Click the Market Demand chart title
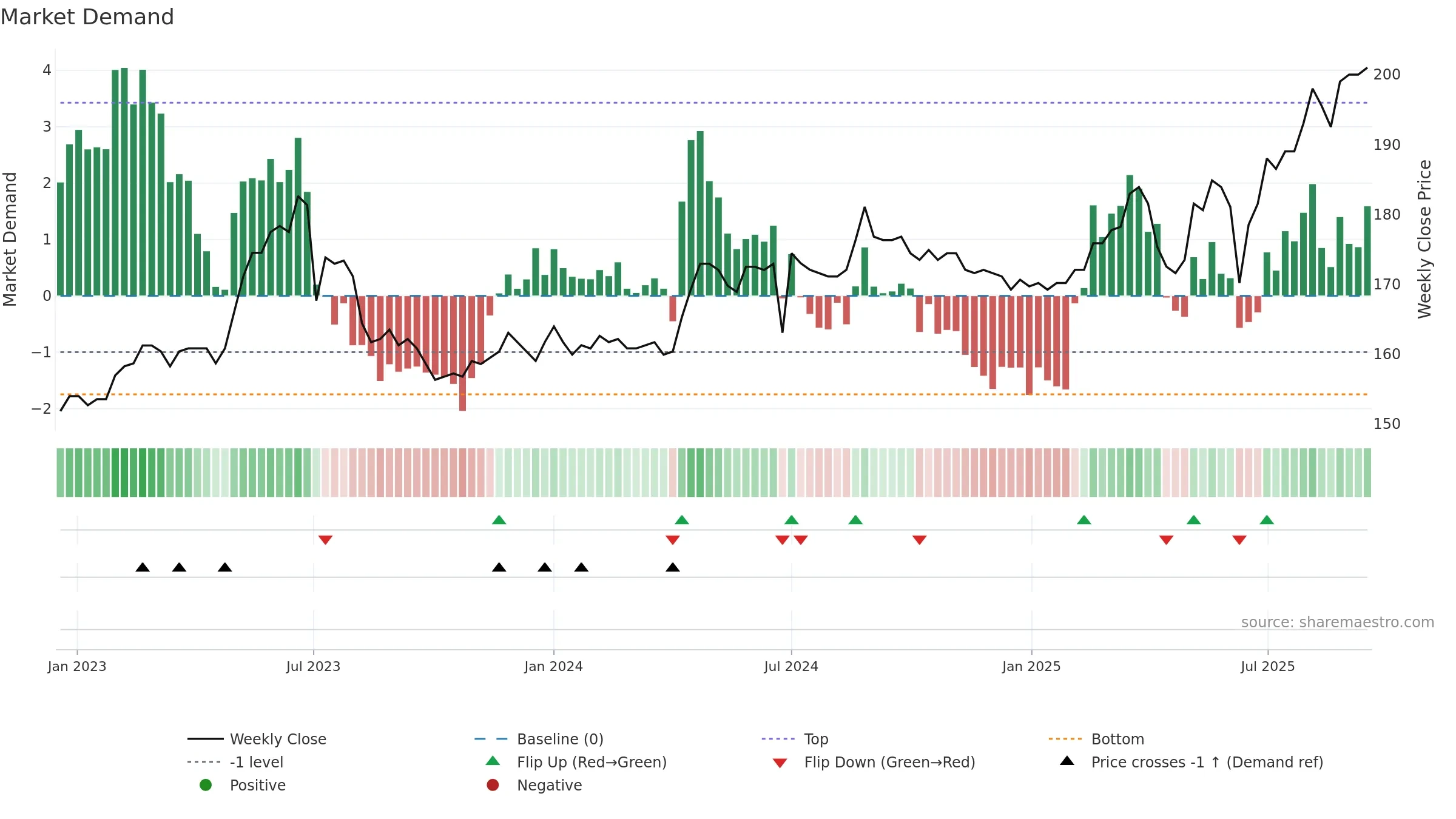The image size is (1456, 819). point(87,17)
